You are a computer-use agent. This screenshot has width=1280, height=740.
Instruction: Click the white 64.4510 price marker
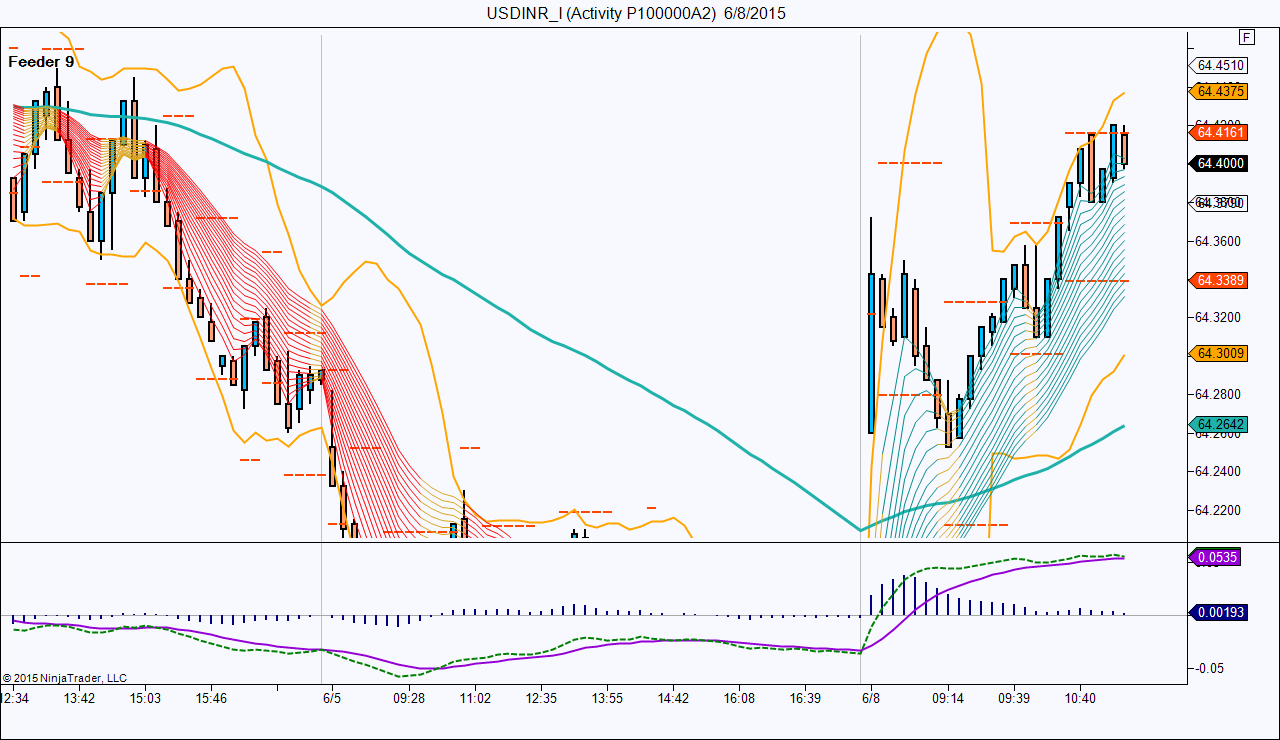pos(1218,66)
